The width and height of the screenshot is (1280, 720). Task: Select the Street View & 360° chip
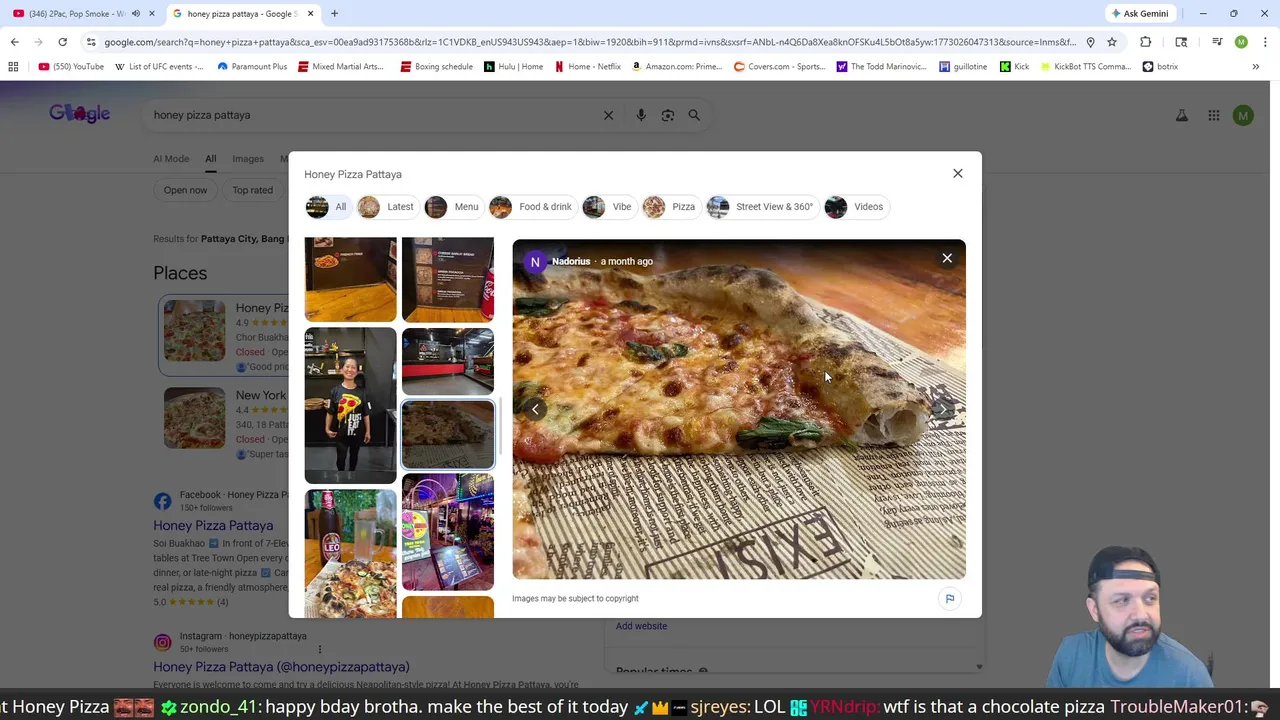[761, 207]
